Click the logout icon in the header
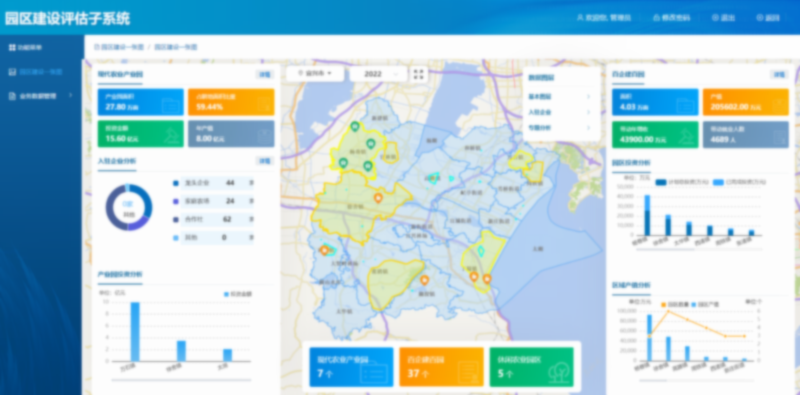Image resolution: width=800 pixels, height=395 pixels. click(715, 17)
